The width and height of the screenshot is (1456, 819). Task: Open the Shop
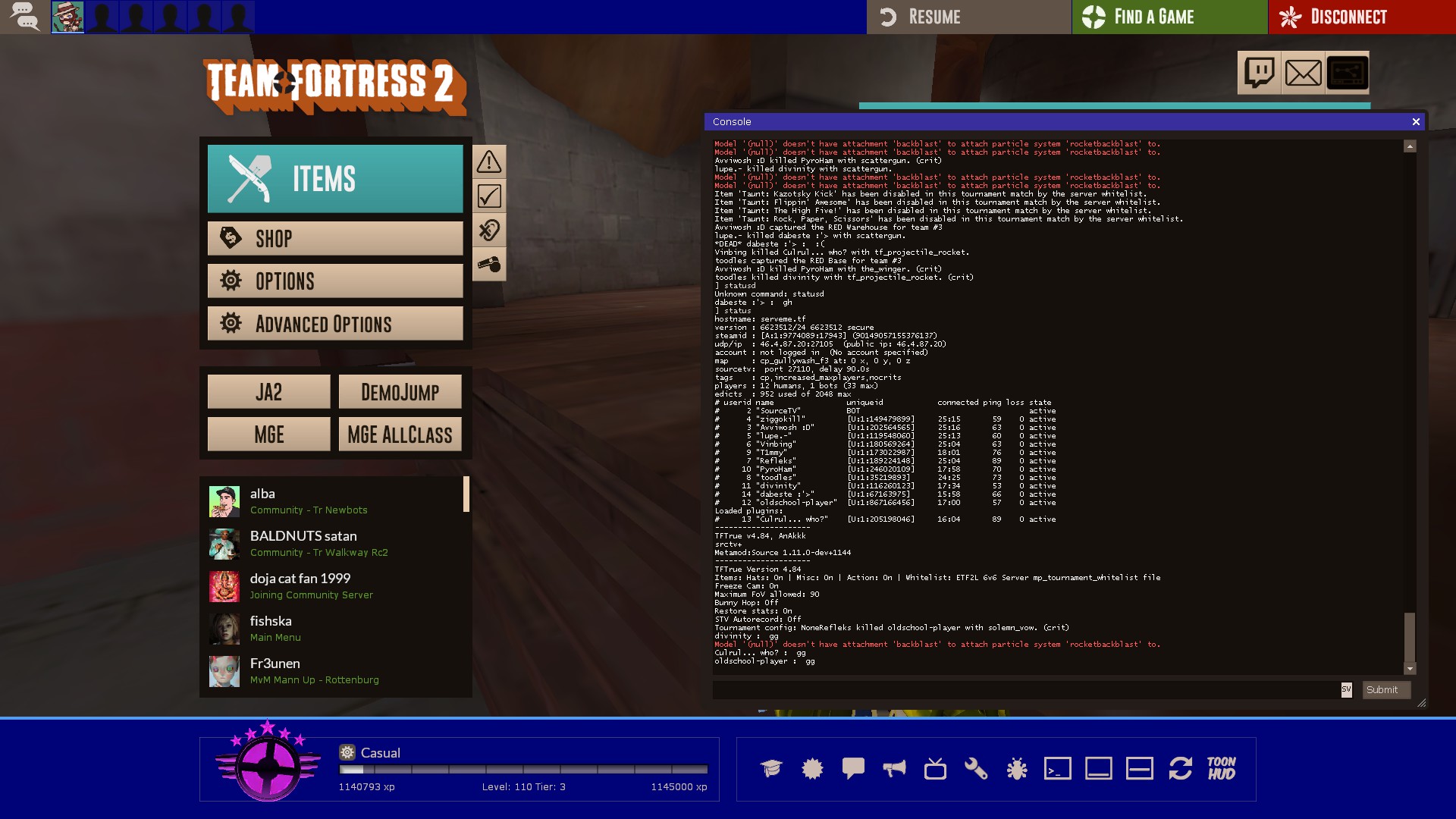point(335,239)
